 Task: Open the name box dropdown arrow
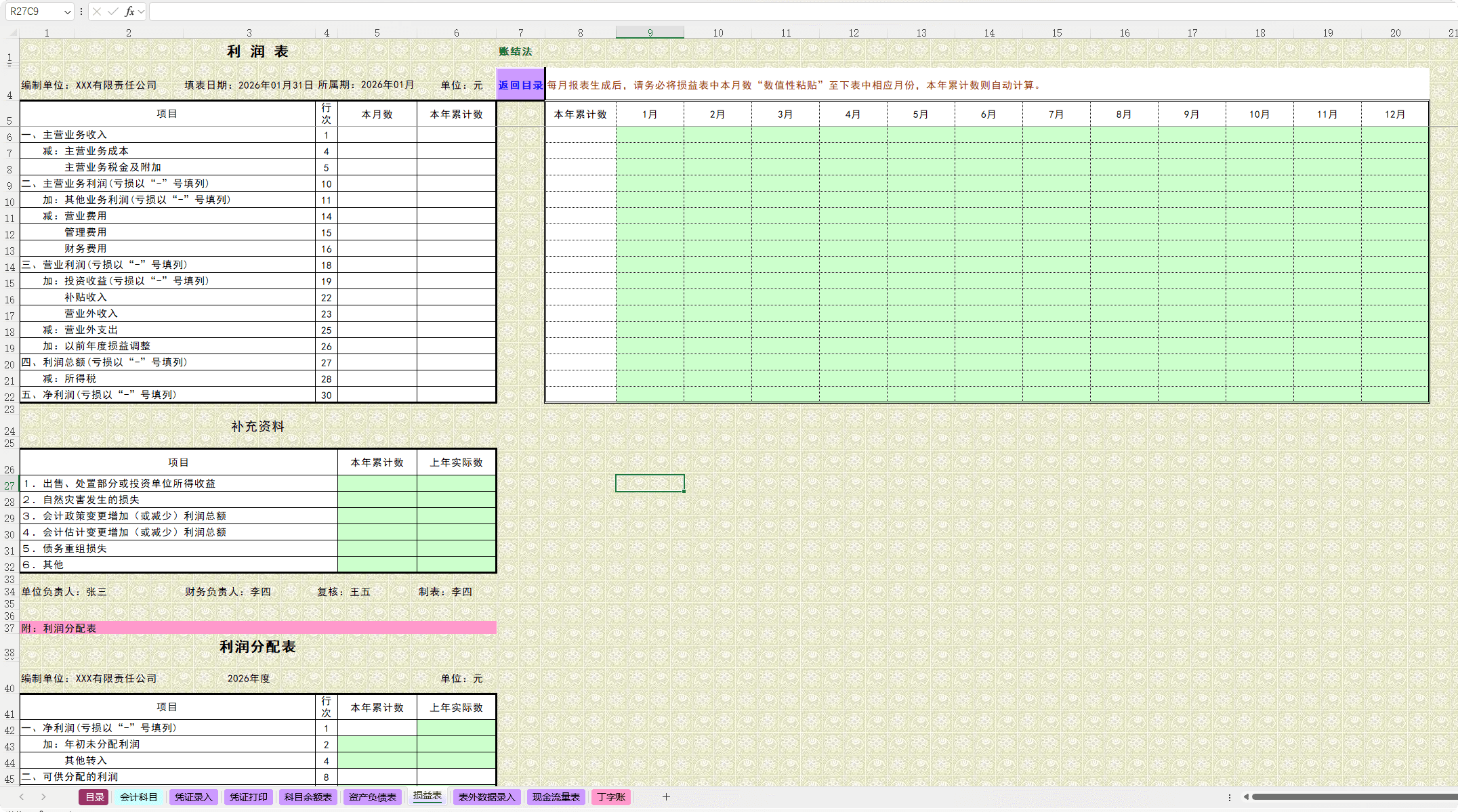67,12
